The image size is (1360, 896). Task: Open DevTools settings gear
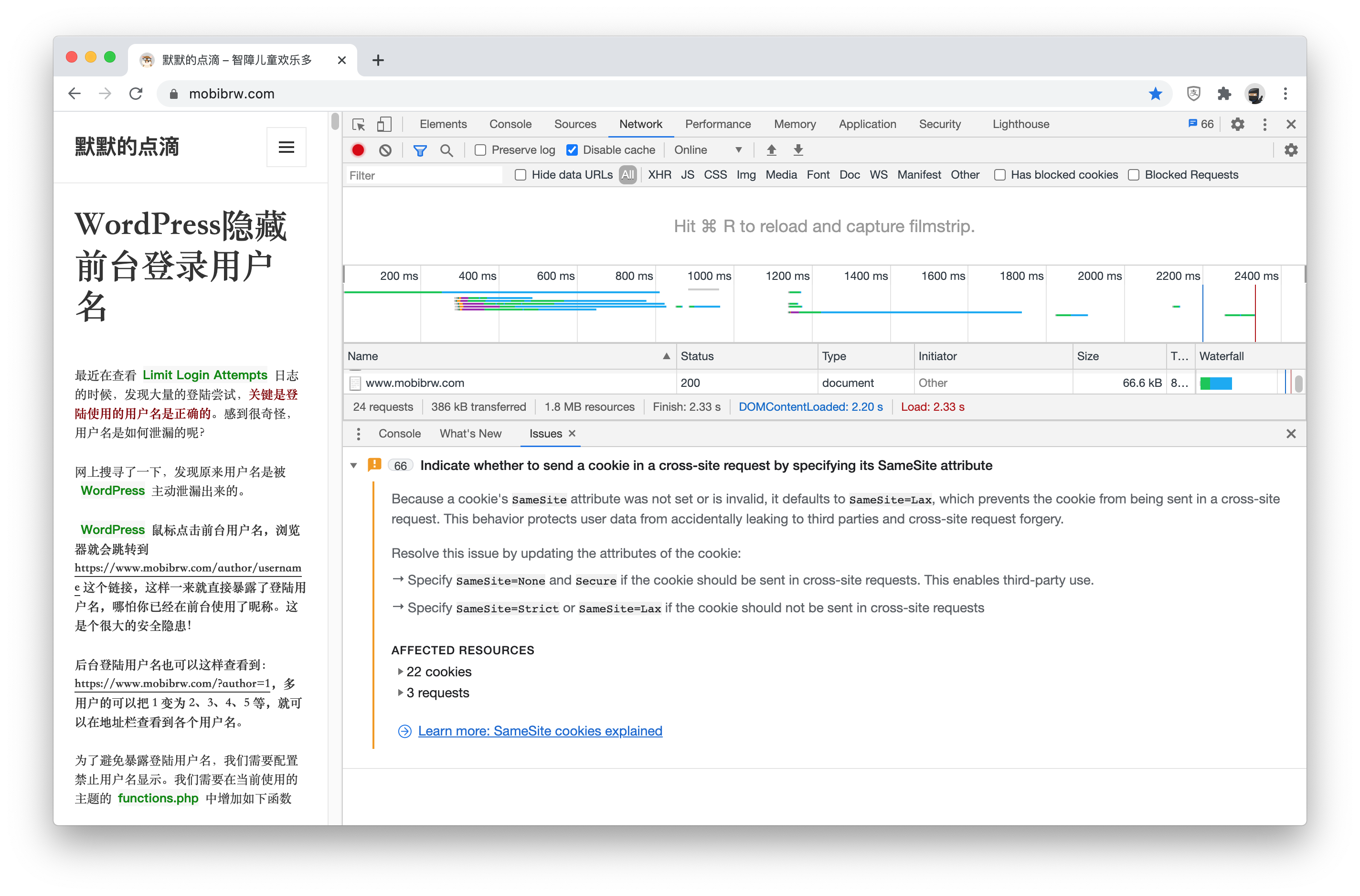click(1237, 124)
